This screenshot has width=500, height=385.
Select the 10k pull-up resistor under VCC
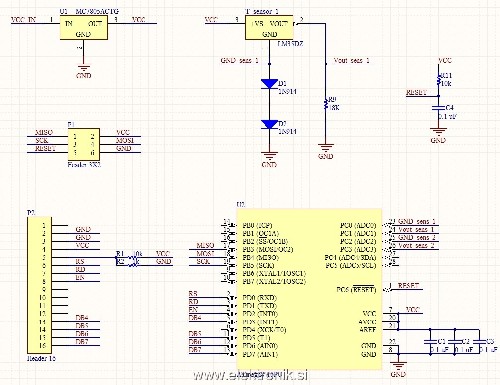coord(439,80)
